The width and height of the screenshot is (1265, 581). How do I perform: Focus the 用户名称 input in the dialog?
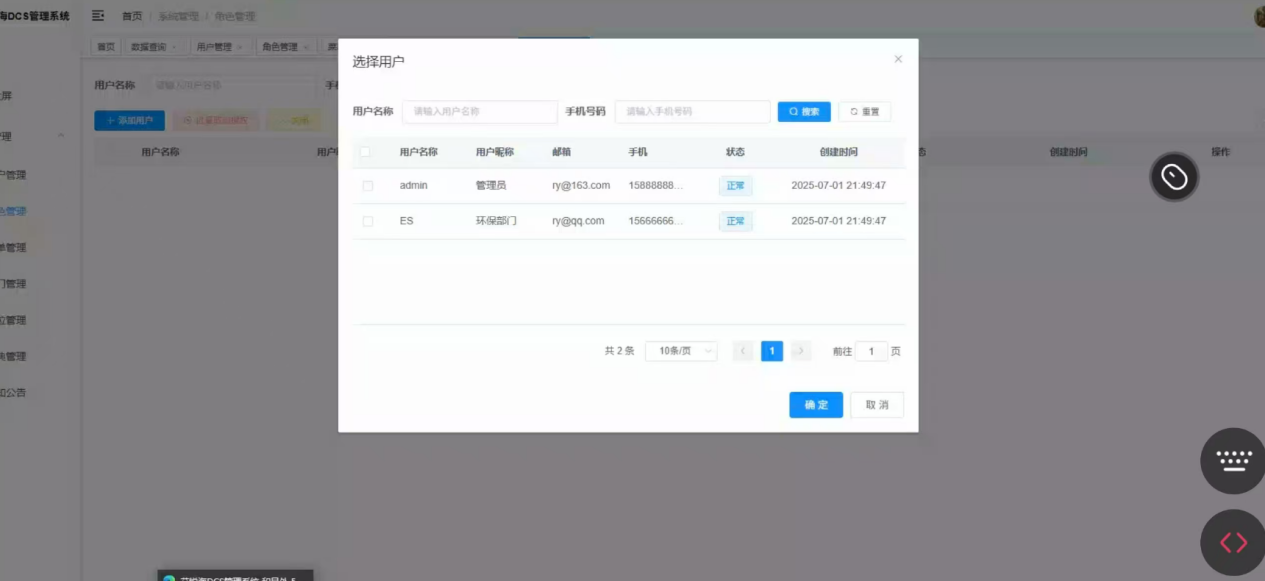pyautogui.click(x=480, y=112)
